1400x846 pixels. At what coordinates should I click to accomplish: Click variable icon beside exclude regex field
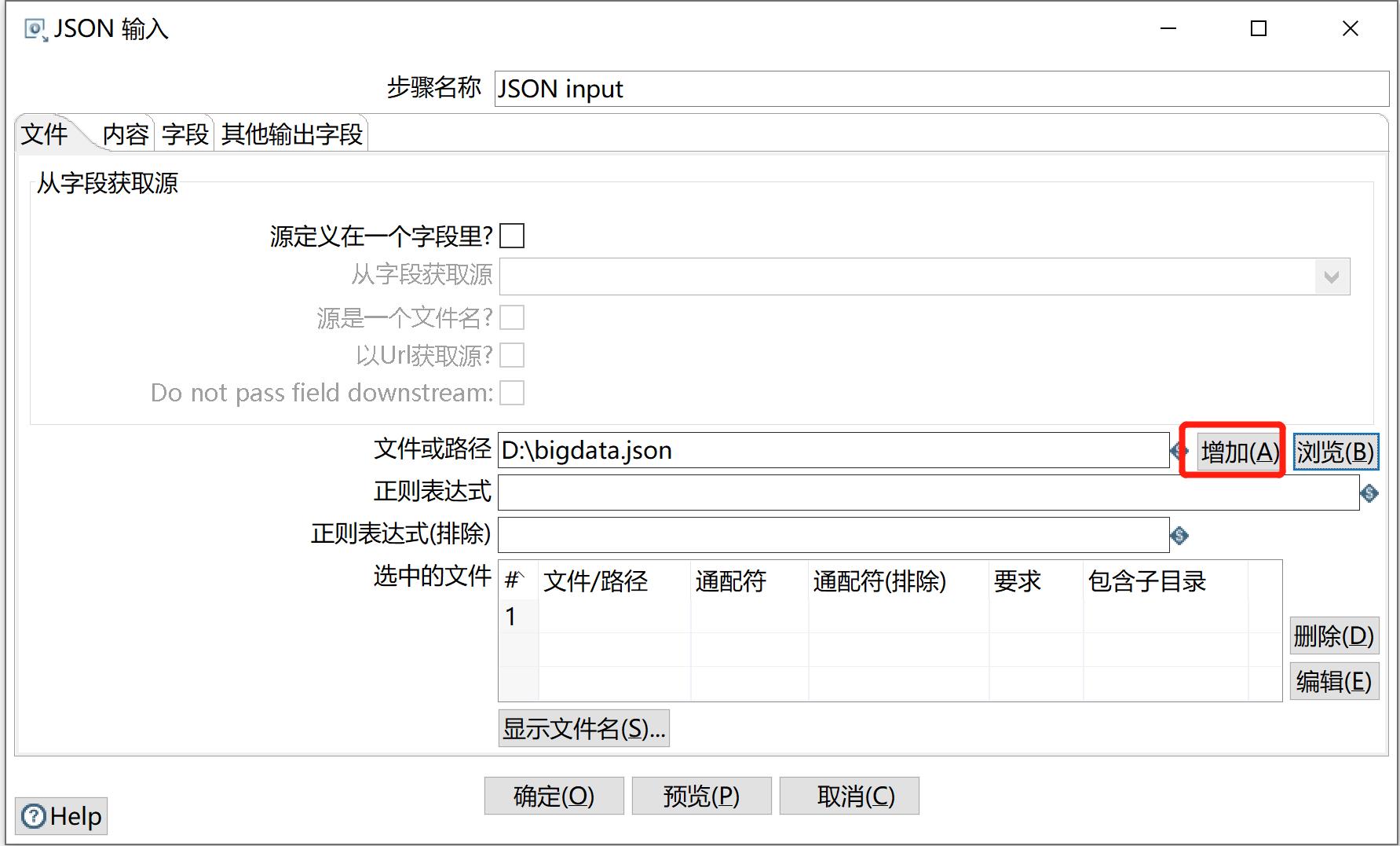pos(1179,536)
